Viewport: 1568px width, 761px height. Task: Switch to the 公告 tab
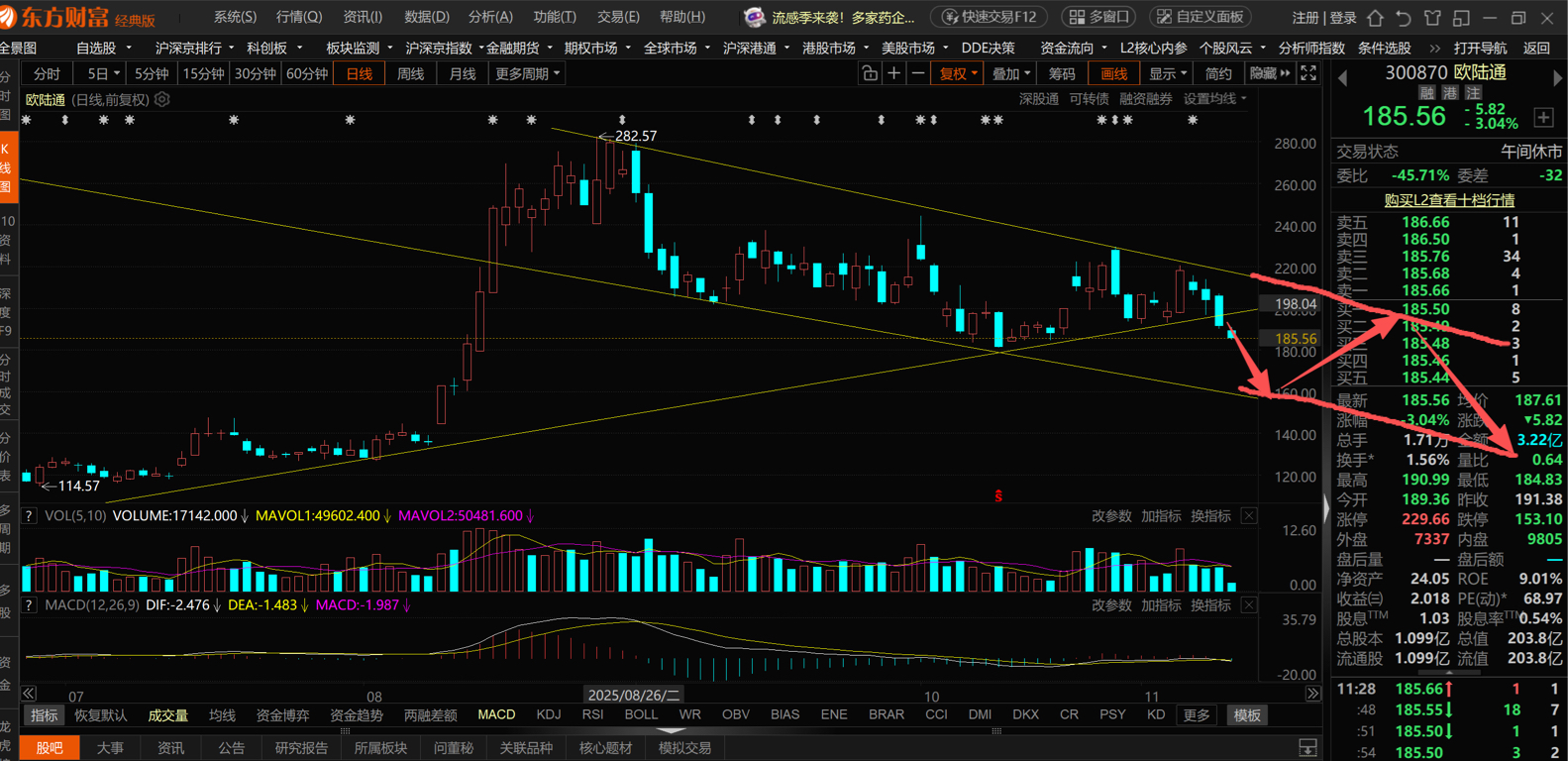(x=231, y=748)
